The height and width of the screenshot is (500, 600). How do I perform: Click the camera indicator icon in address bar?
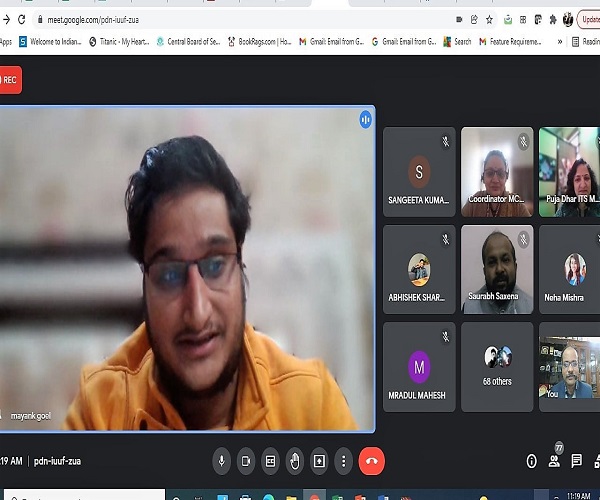[x=459, y=20]
